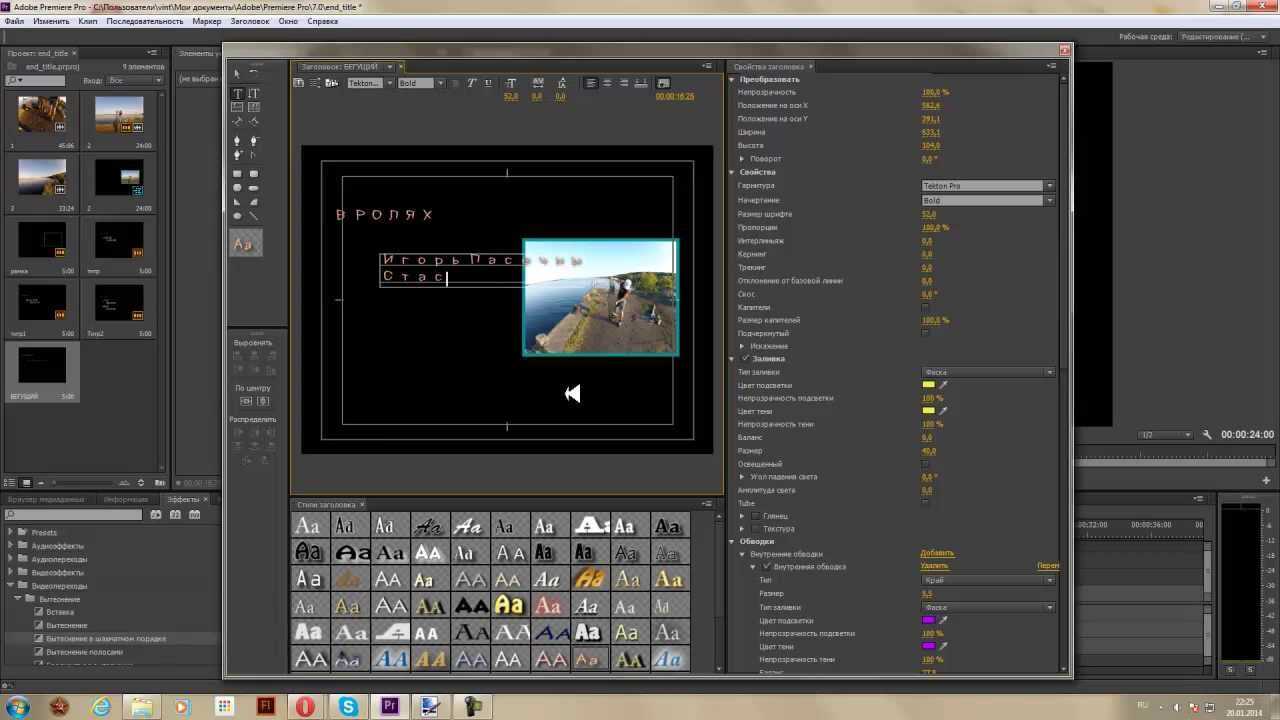Open Тип заливки dropdown under Заливка
The width and height of the screenshot is (1280, 720).
pyautogui.click(x=988, y=372)
